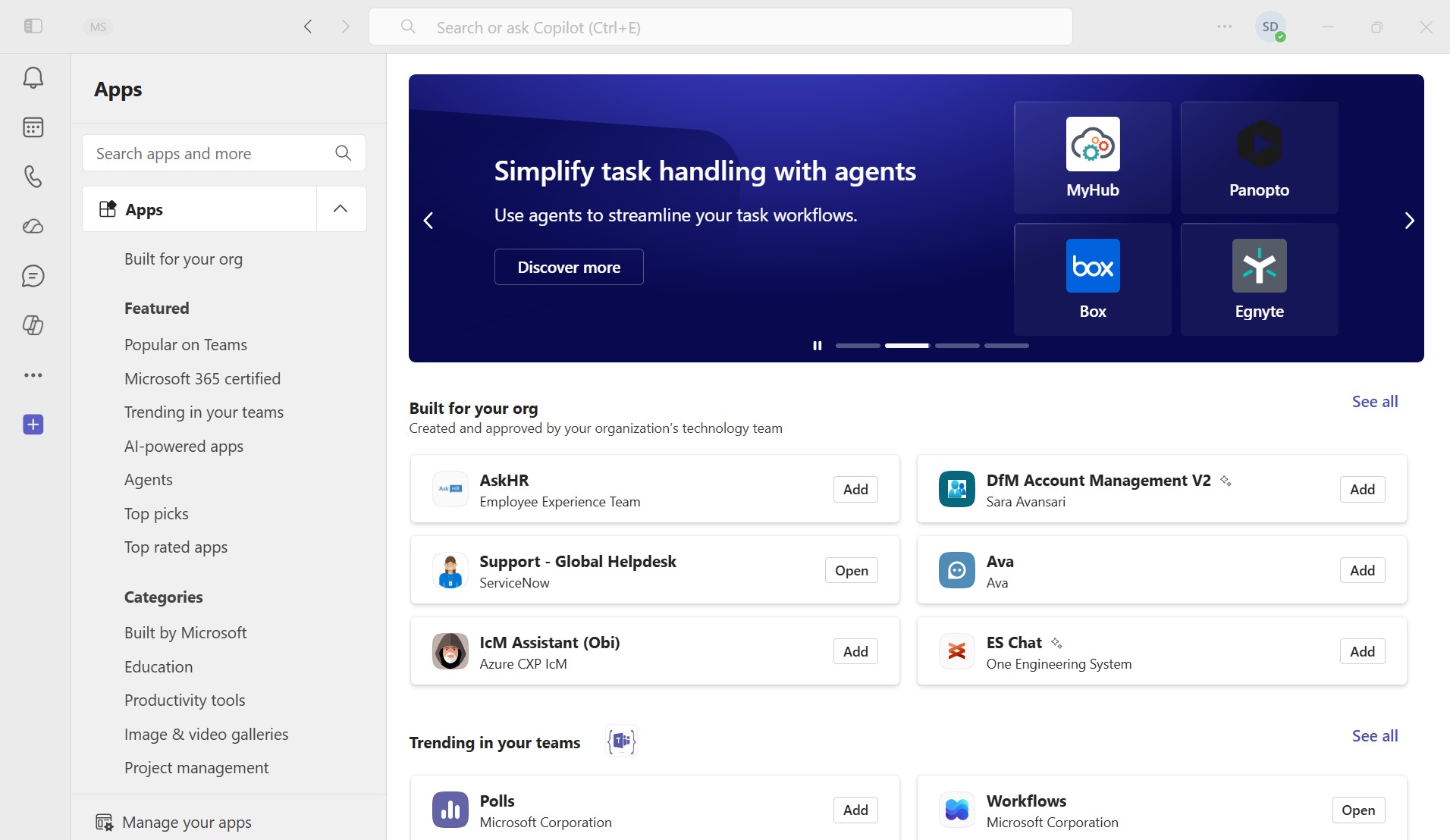
Task: Select Agents in the sidebar
Action: click(149, 480)
